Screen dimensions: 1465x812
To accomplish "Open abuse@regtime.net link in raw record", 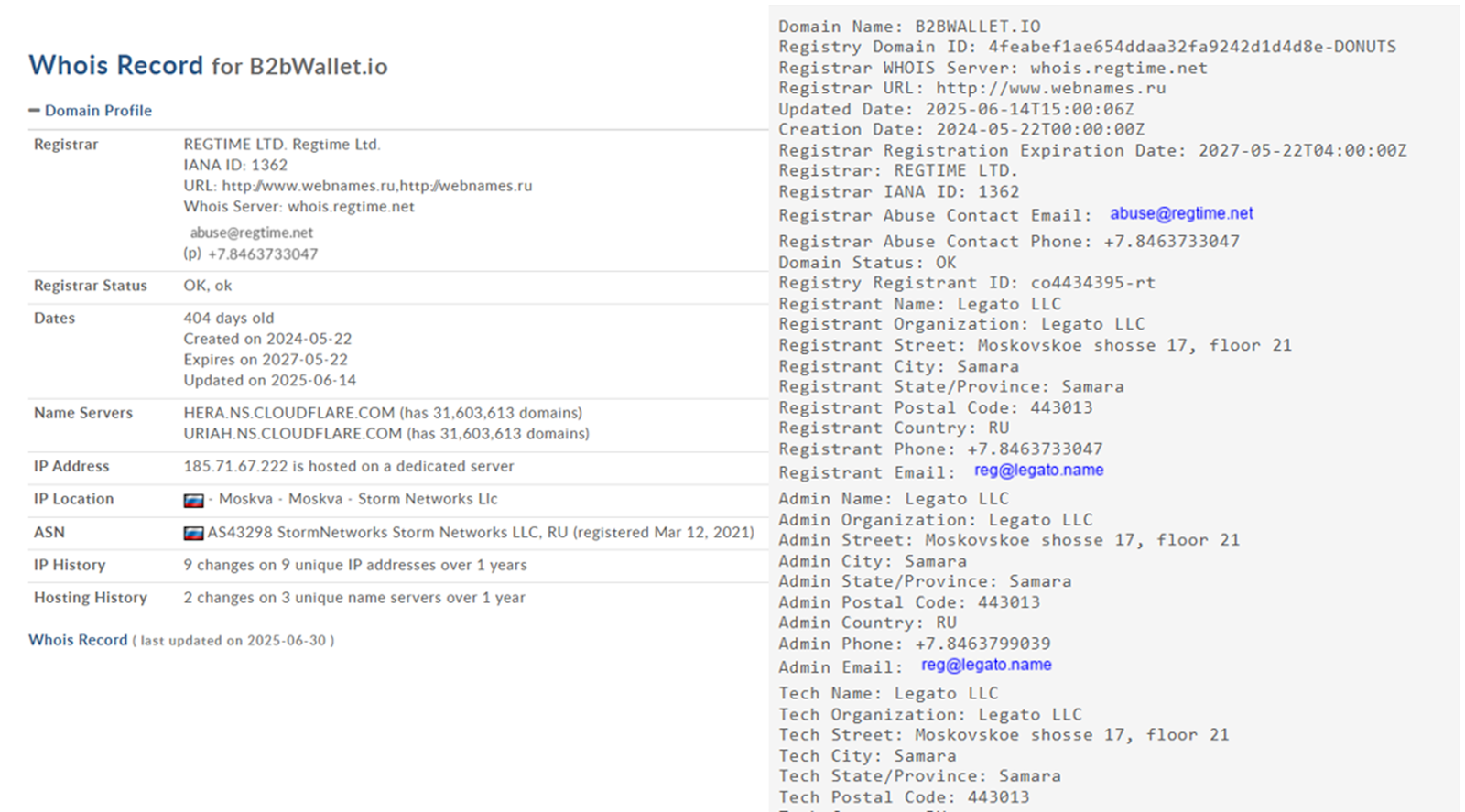I will (1181, 213).
